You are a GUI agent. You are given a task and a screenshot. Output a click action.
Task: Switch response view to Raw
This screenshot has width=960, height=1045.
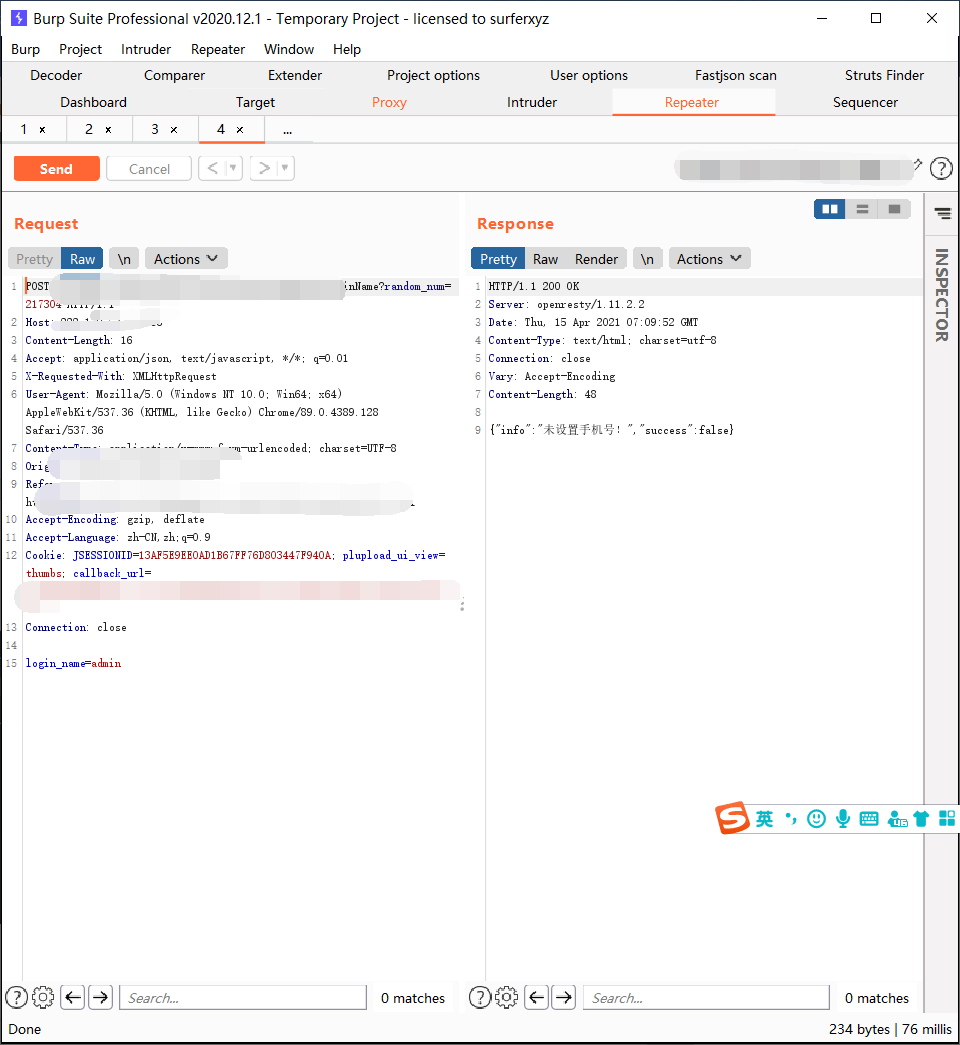pos(545,259)
